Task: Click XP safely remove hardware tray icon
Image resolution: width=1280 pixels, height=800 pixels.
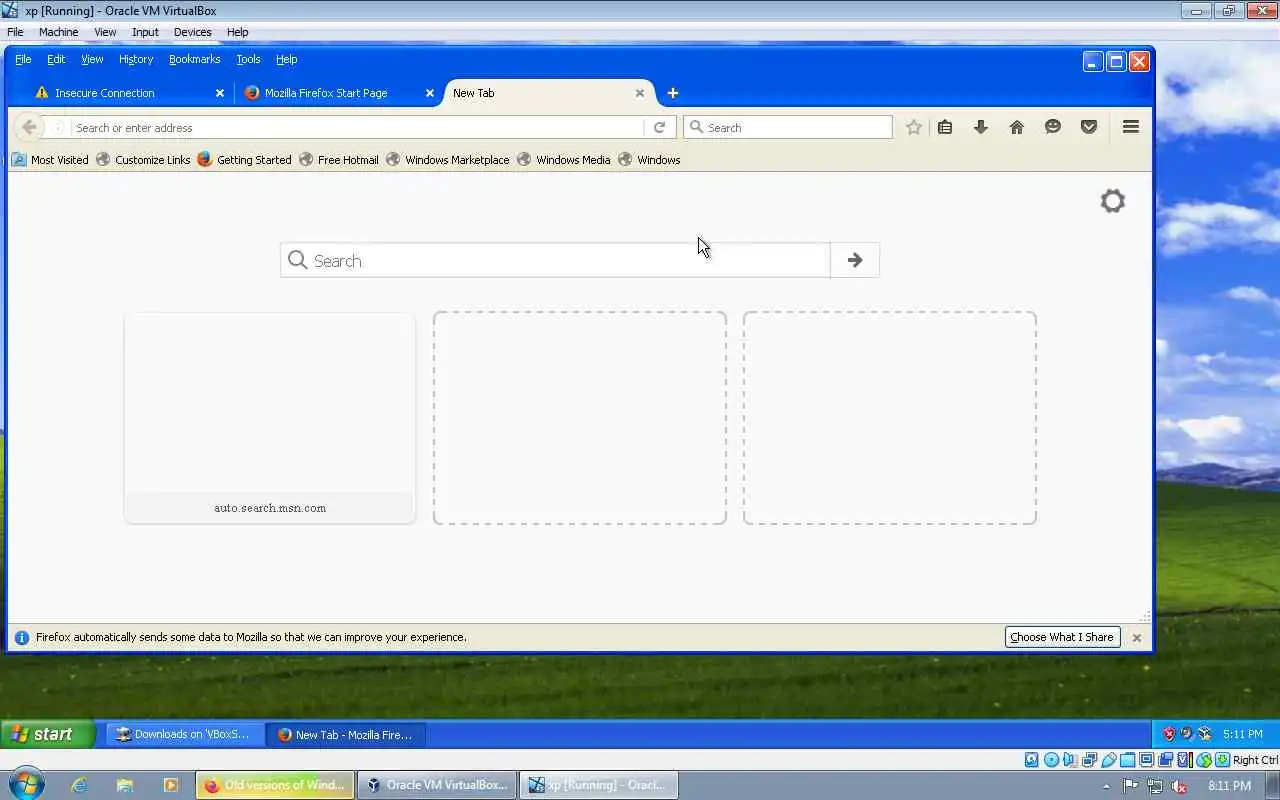Action: pyautogui.click(x=1205, y=734)
